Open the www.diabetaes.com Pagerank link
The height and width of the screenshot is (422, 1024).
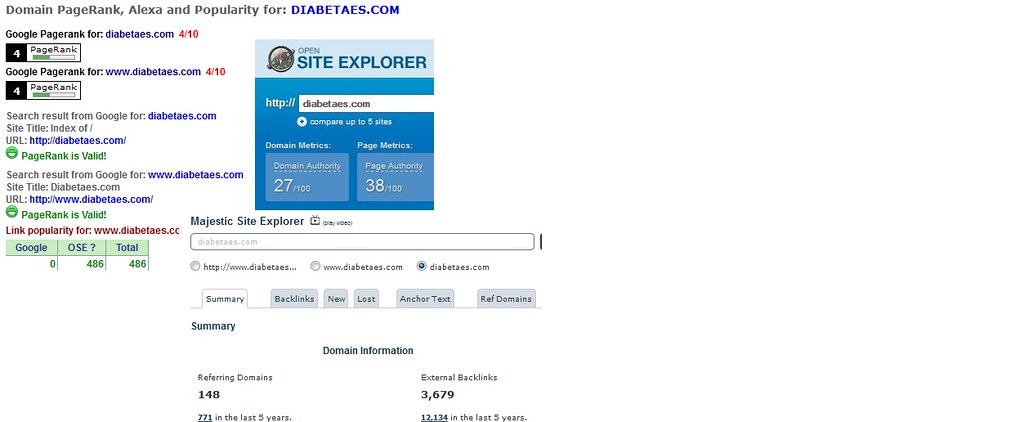pyautogui.click(x=153, y=72)
